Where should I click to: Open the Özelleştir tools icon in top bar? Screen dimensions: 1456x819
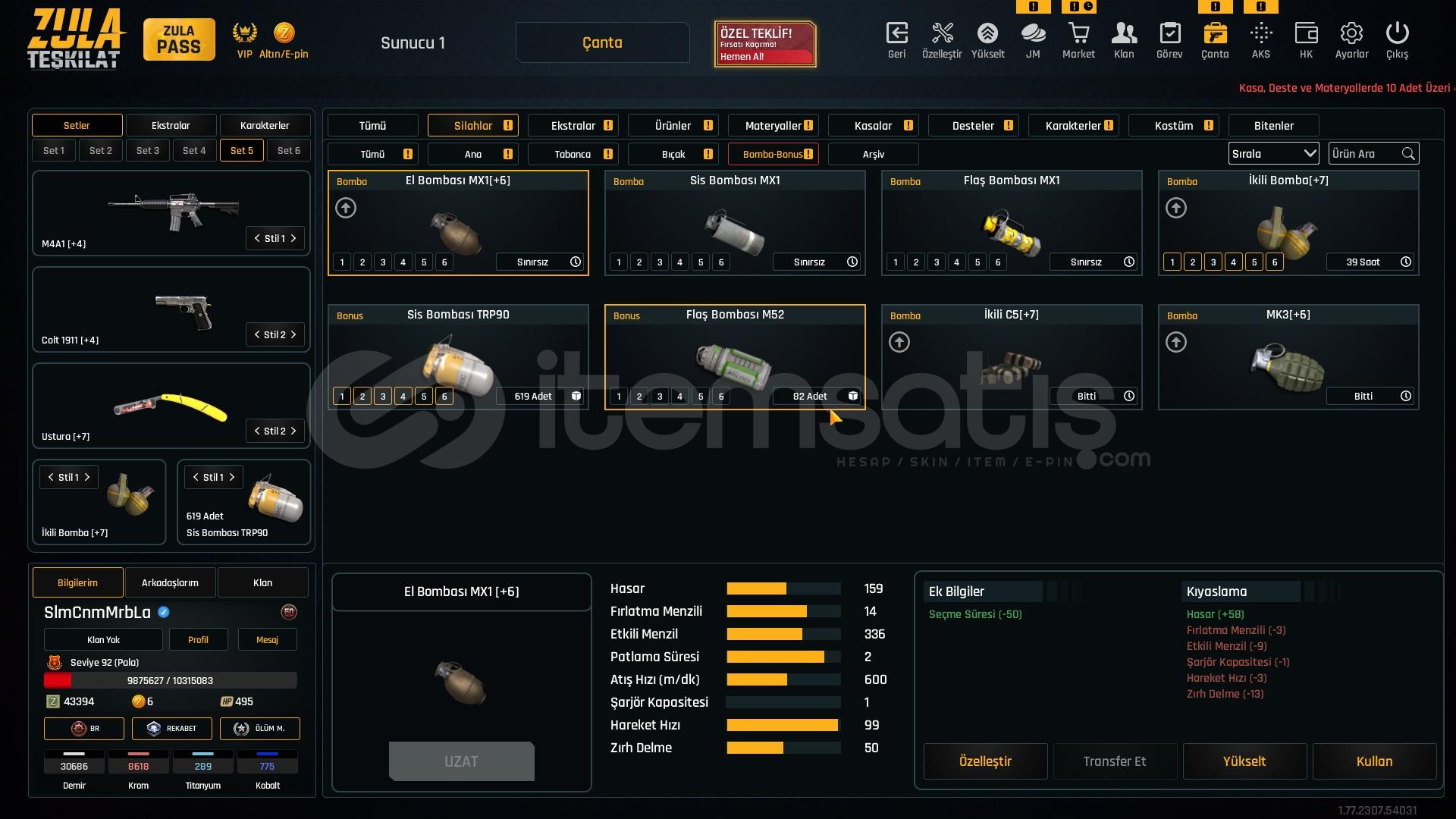(x=942, y=33)
